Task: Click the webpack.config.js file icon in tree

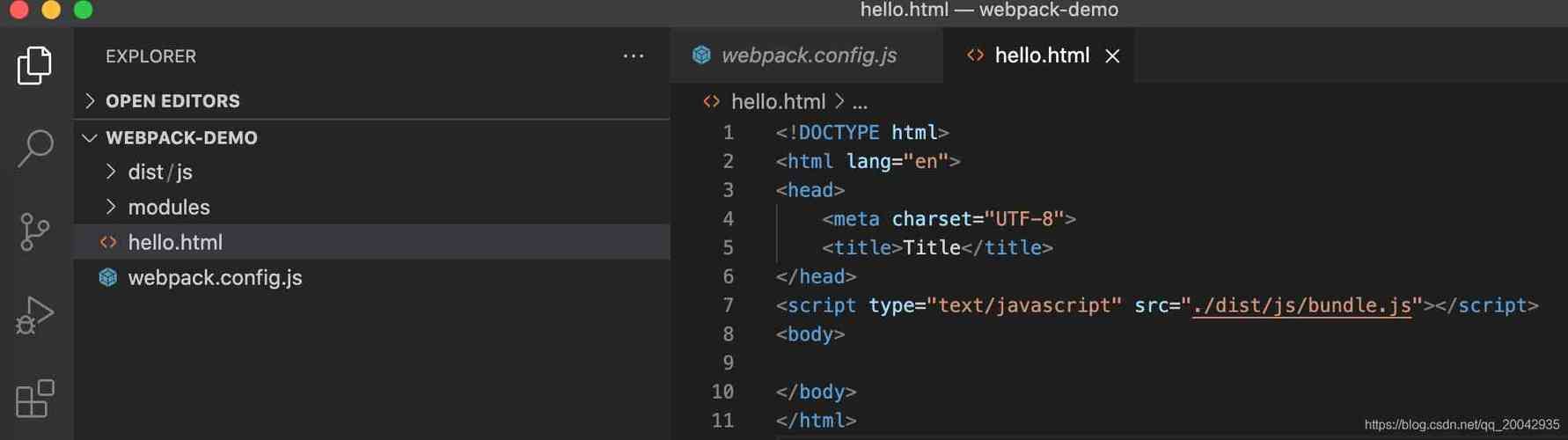Action: coord(108,278)
